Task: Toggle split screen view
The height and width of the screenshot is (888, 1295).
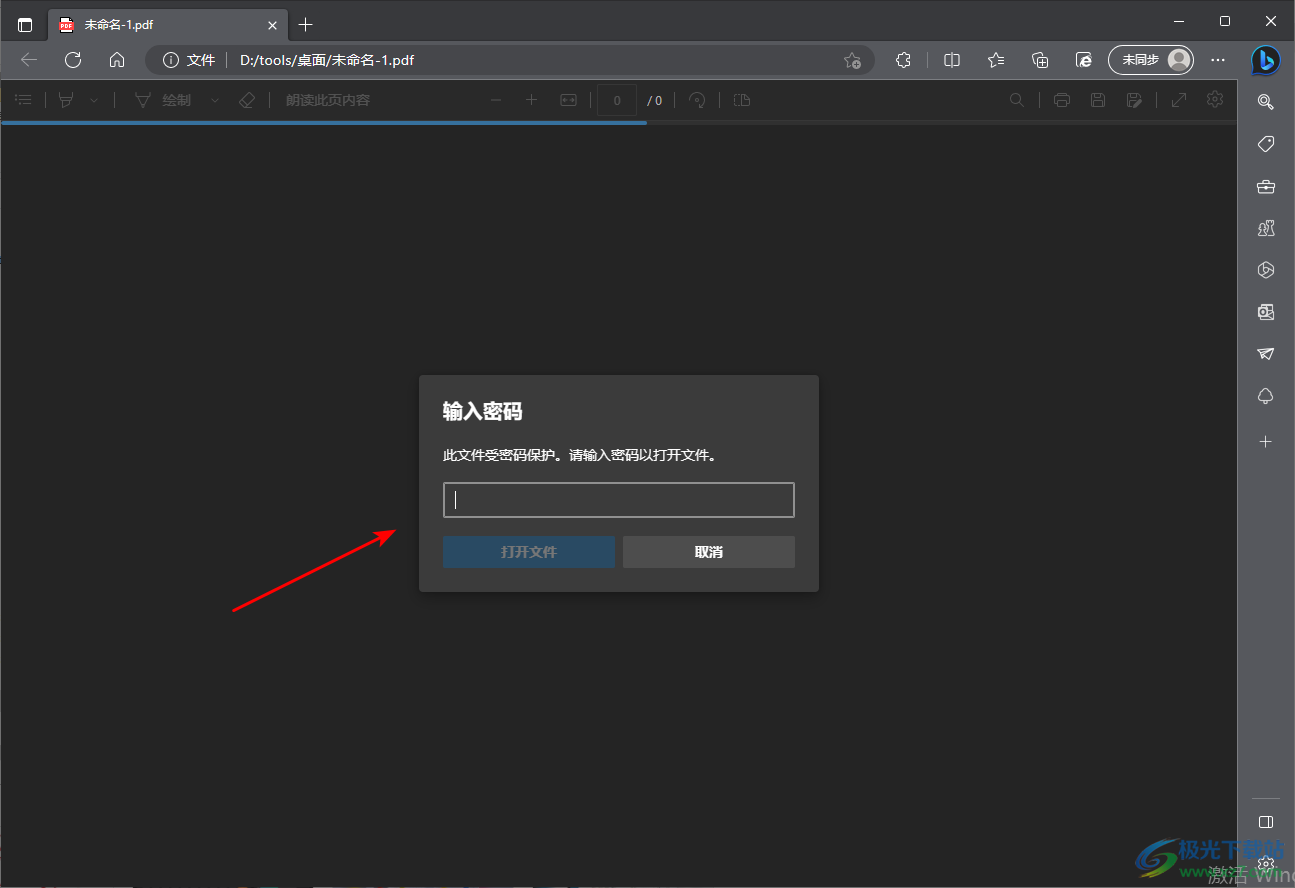Action: pos(952,60)
